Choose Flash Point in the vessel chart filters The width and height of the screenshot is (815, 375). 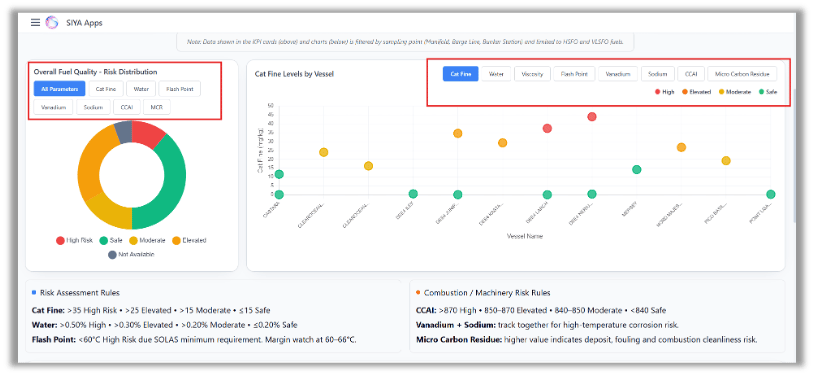[x=574, y=74]
